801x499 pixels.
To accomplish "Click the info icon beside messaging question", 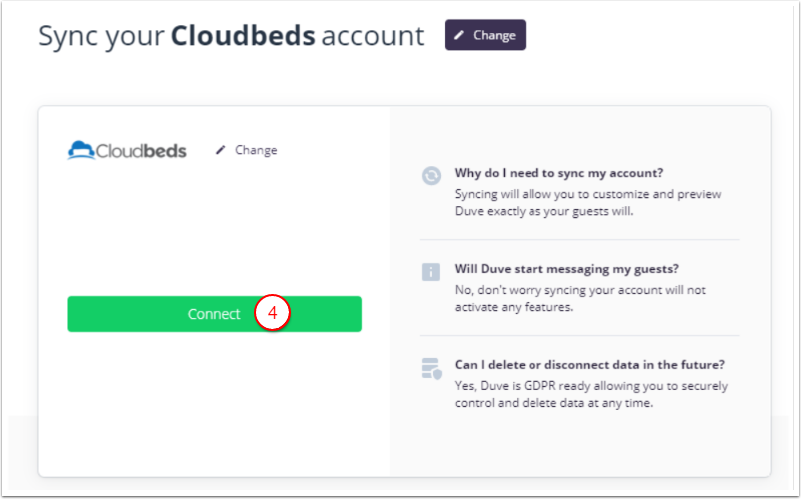I will (x=431, y=272).
